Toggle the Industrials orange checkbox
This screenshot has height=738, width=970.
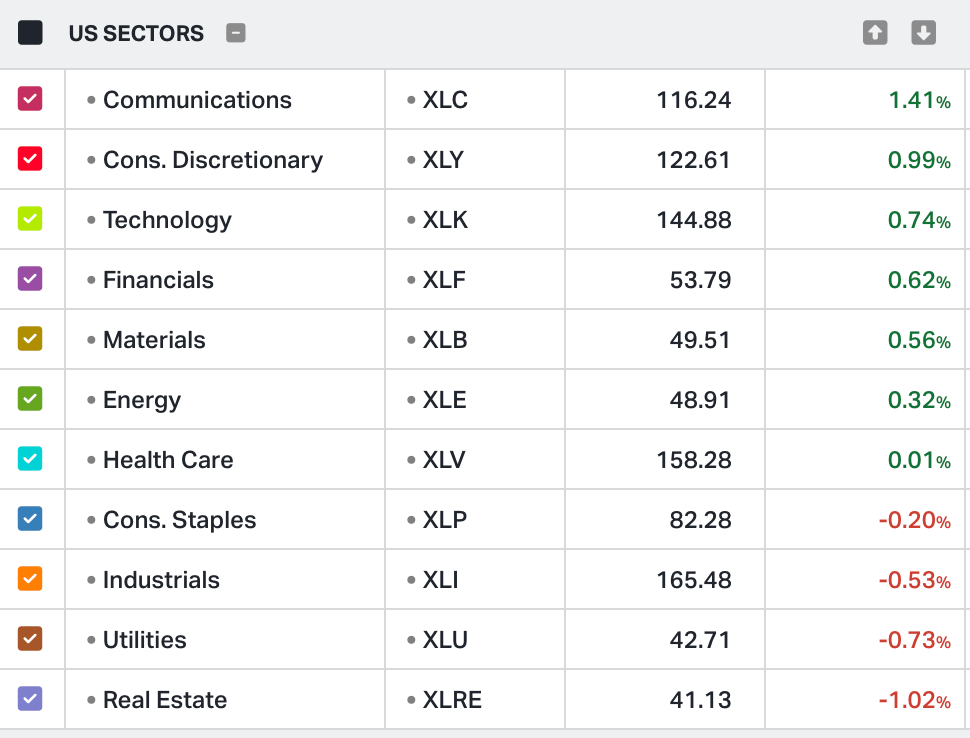click(x=30, y=579)
